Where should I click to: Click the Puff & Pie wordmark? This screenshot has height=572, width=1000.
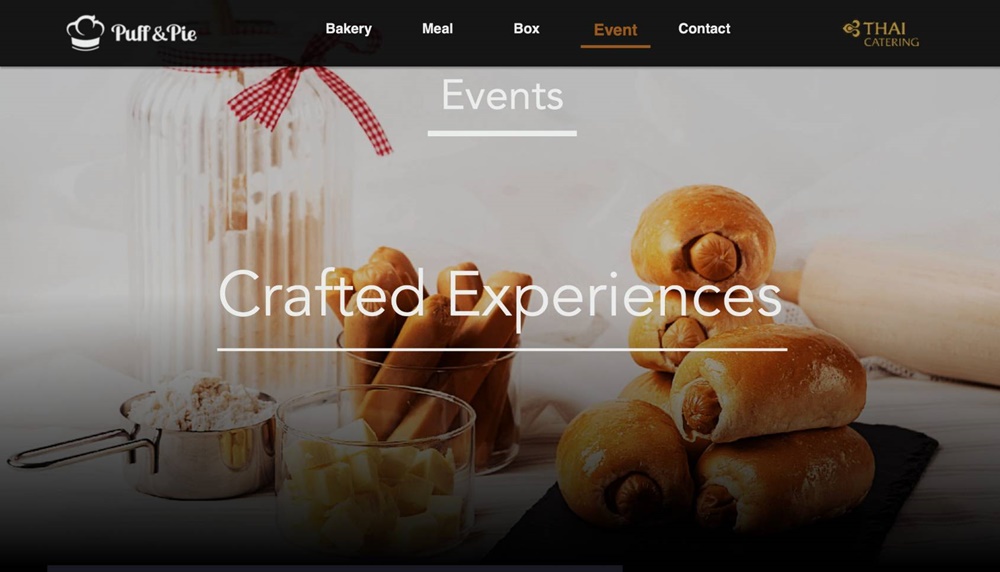[154, 33]
